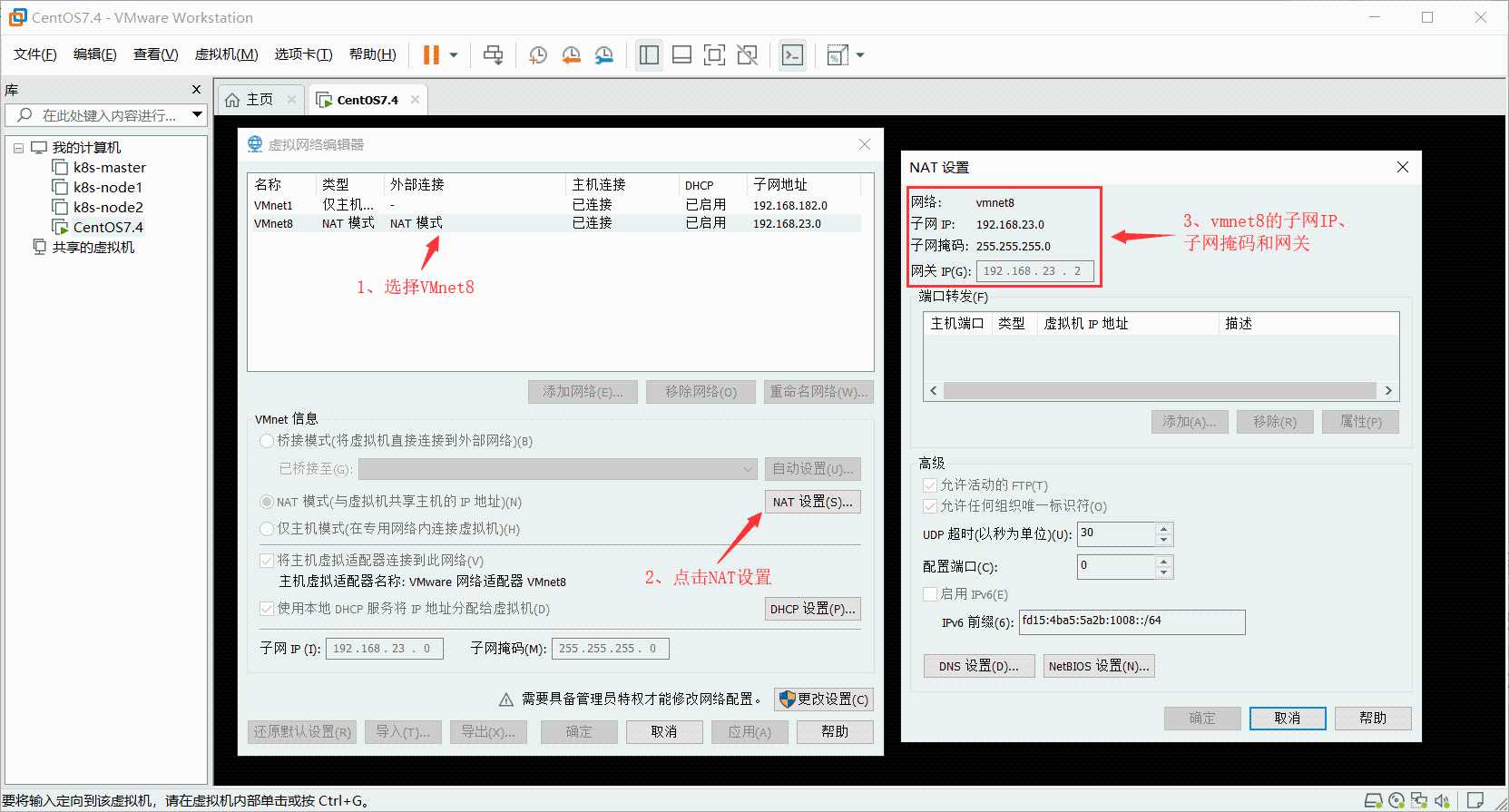The height and width of the screenshot is (812, 1509).
Task: Toggle 允许任何组织唯一标识符 checkbox
Action: 930,506
